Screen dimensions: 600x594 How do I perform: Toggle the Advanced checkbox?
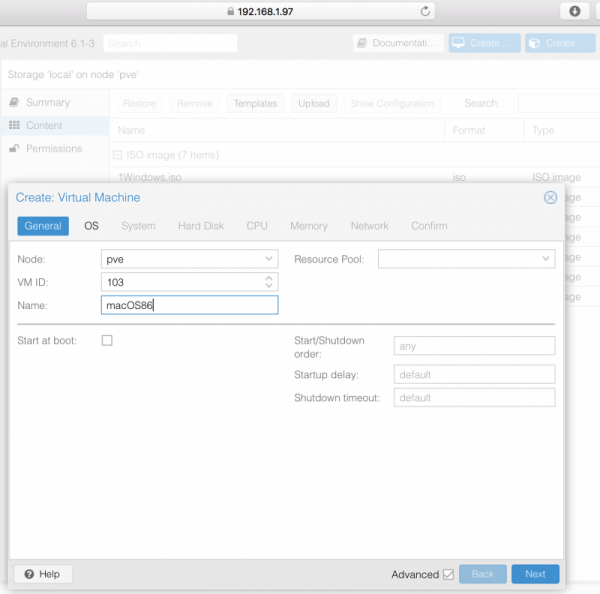click(x=448, y=574)
